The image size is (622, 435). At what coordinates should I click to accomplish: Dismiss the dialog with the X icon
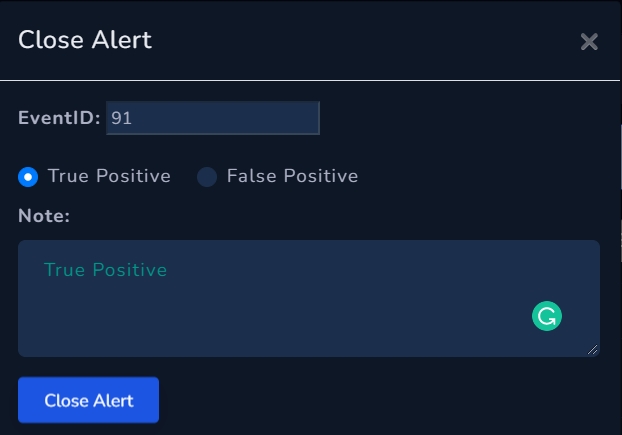tap(589, 42)
